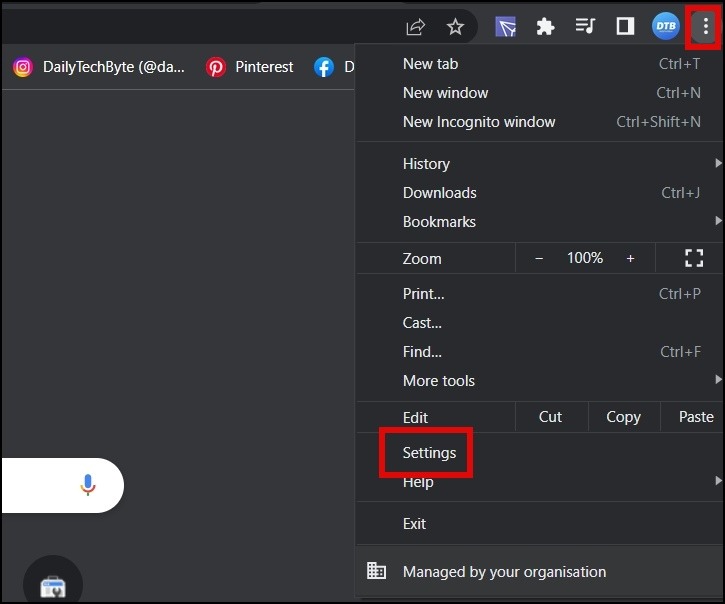Select Exit from the menu
This screenshot has height=604, width=725.
pos(540,524)
